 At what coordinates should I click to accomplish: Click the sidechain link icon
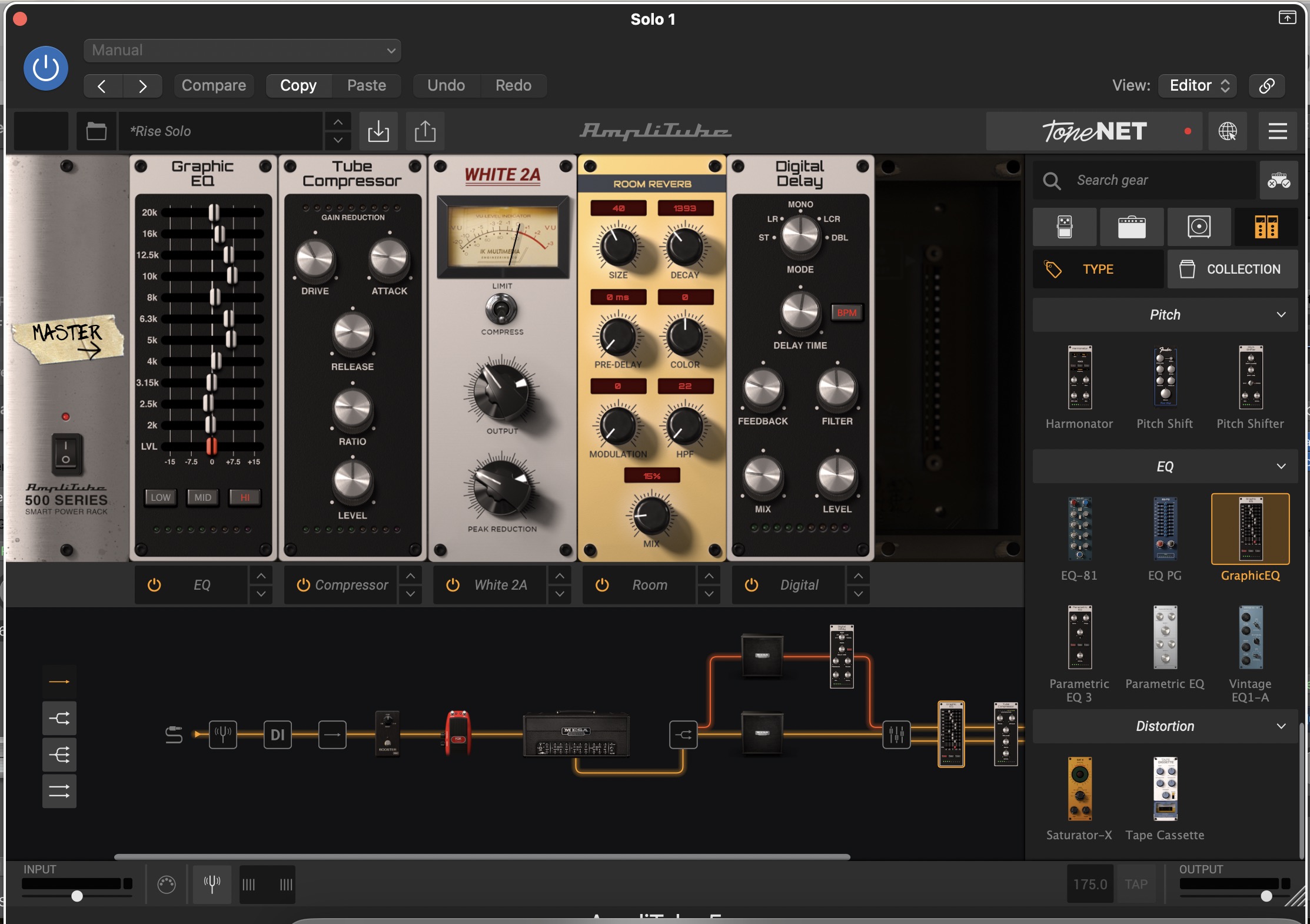tap(1266, 86)
